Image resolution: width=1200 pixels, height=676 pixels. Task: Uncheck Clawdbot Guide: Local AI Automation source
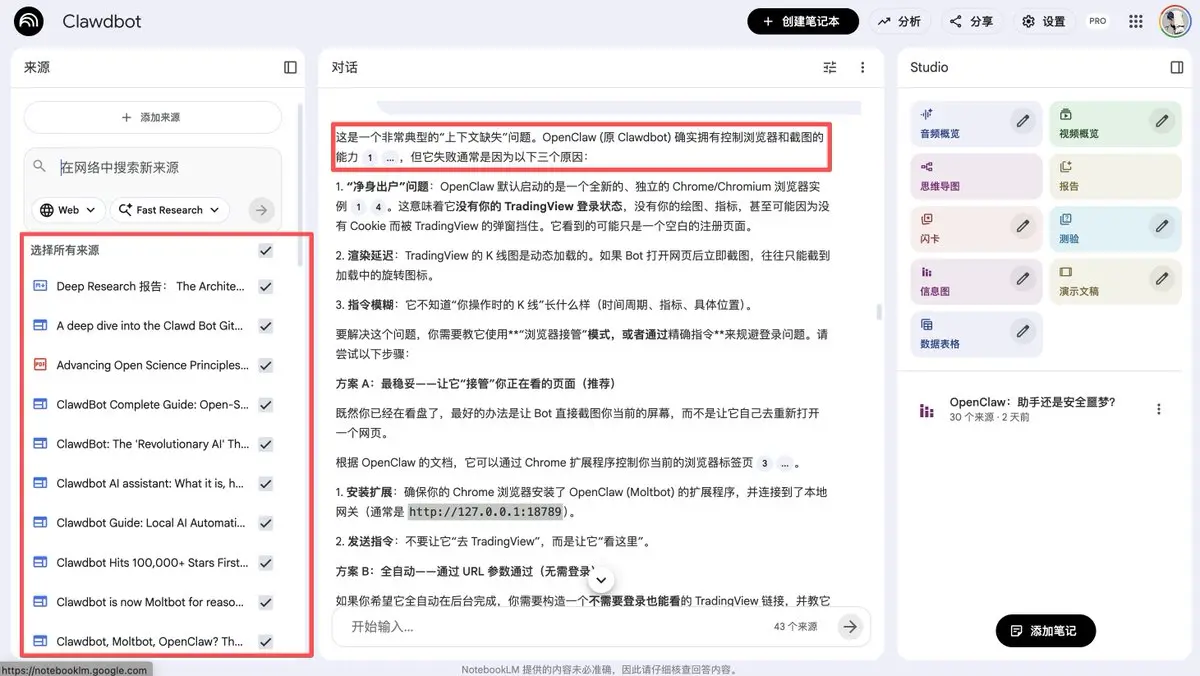(x=265, y=523)
